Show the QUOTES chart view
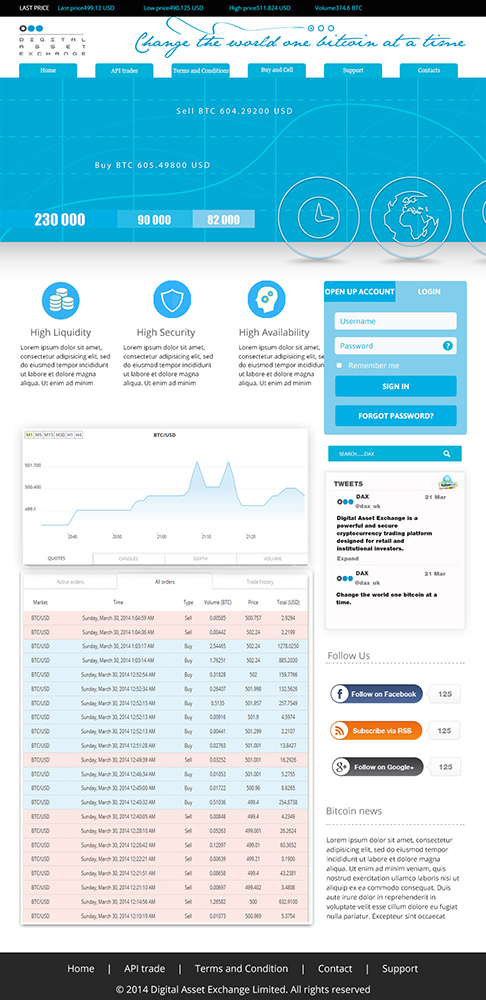486x1000 pixels. 58,559
